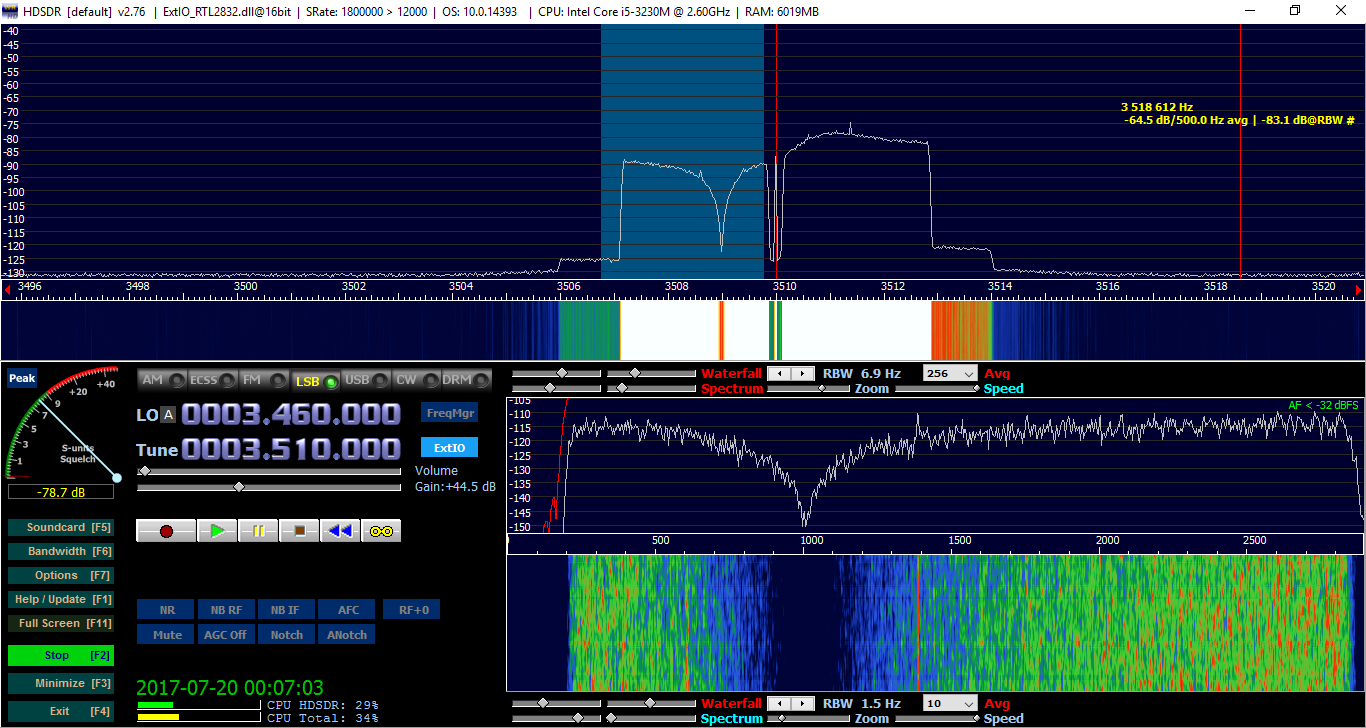
Task: Toggle the AGC Off button
Action: [x=225, y=635]
